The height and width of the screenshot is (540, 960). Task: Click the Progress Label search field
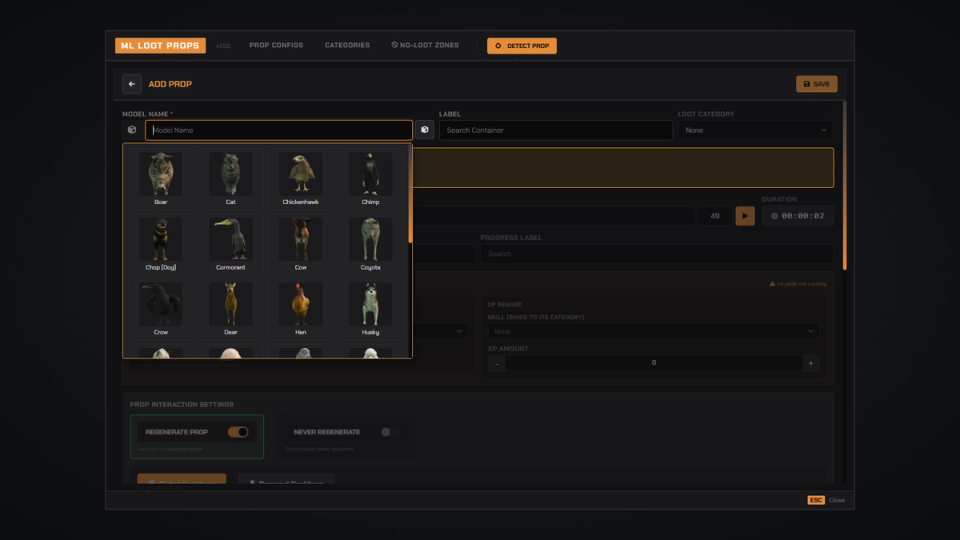[x=656, y=253]
